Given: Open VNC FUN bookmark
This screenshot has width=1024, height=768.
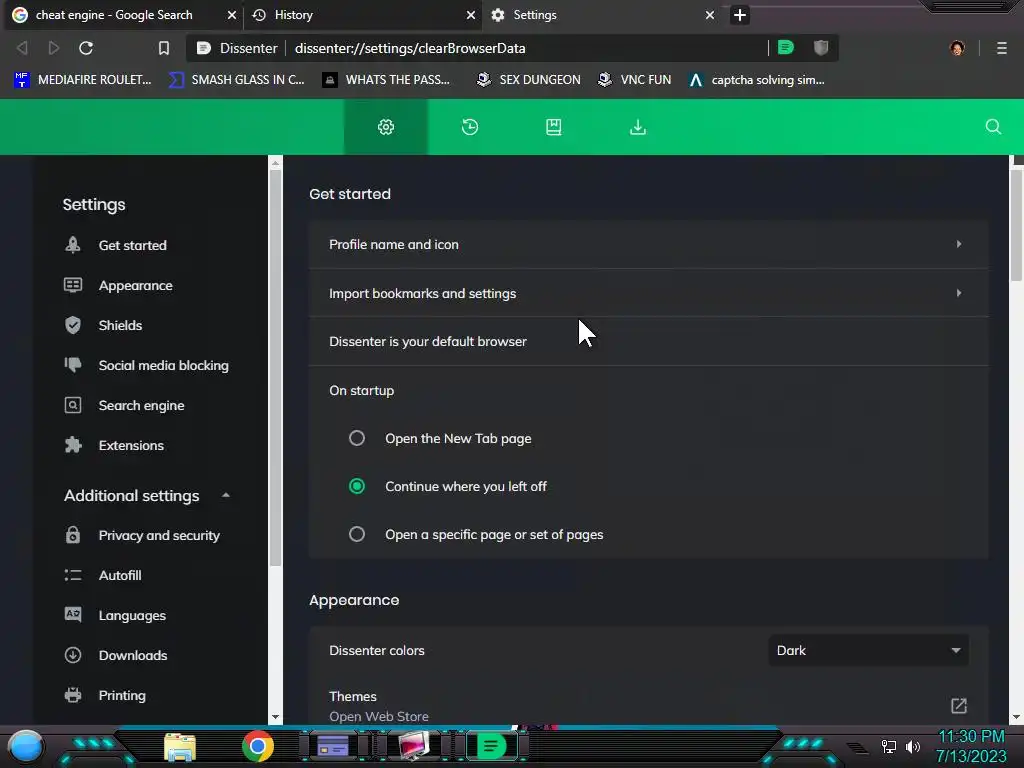Looking at the screenshot, I should point(634,80).
